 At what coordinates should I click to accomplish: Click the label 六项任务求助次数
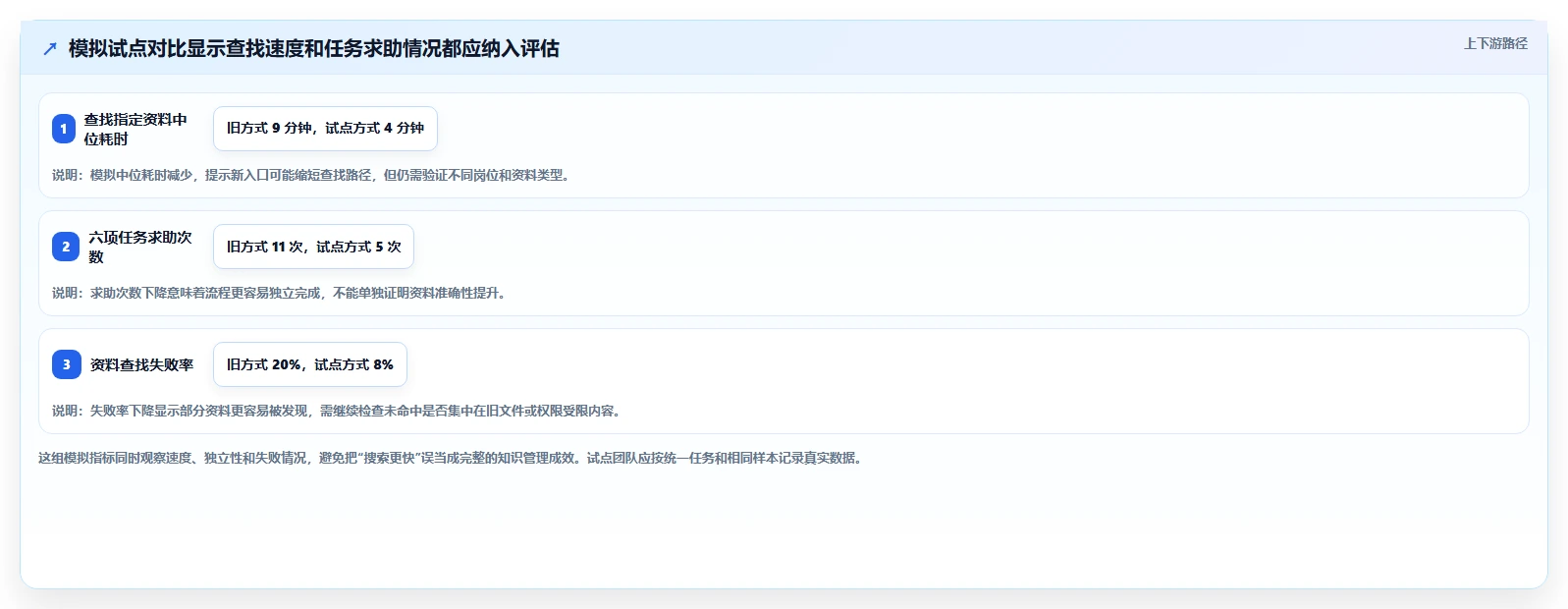click(x=140, y=247)
